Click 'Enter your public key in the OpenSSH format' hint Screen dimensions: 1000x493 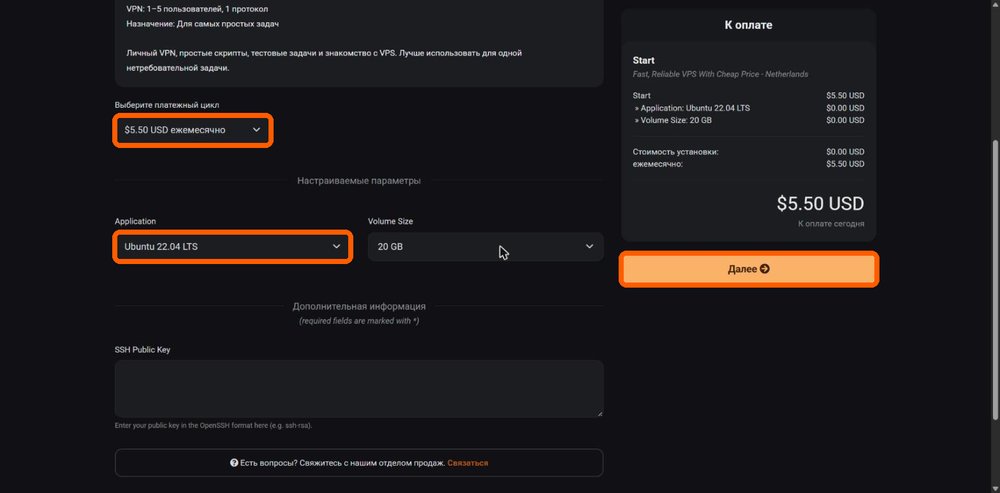[x=214, y=425]
